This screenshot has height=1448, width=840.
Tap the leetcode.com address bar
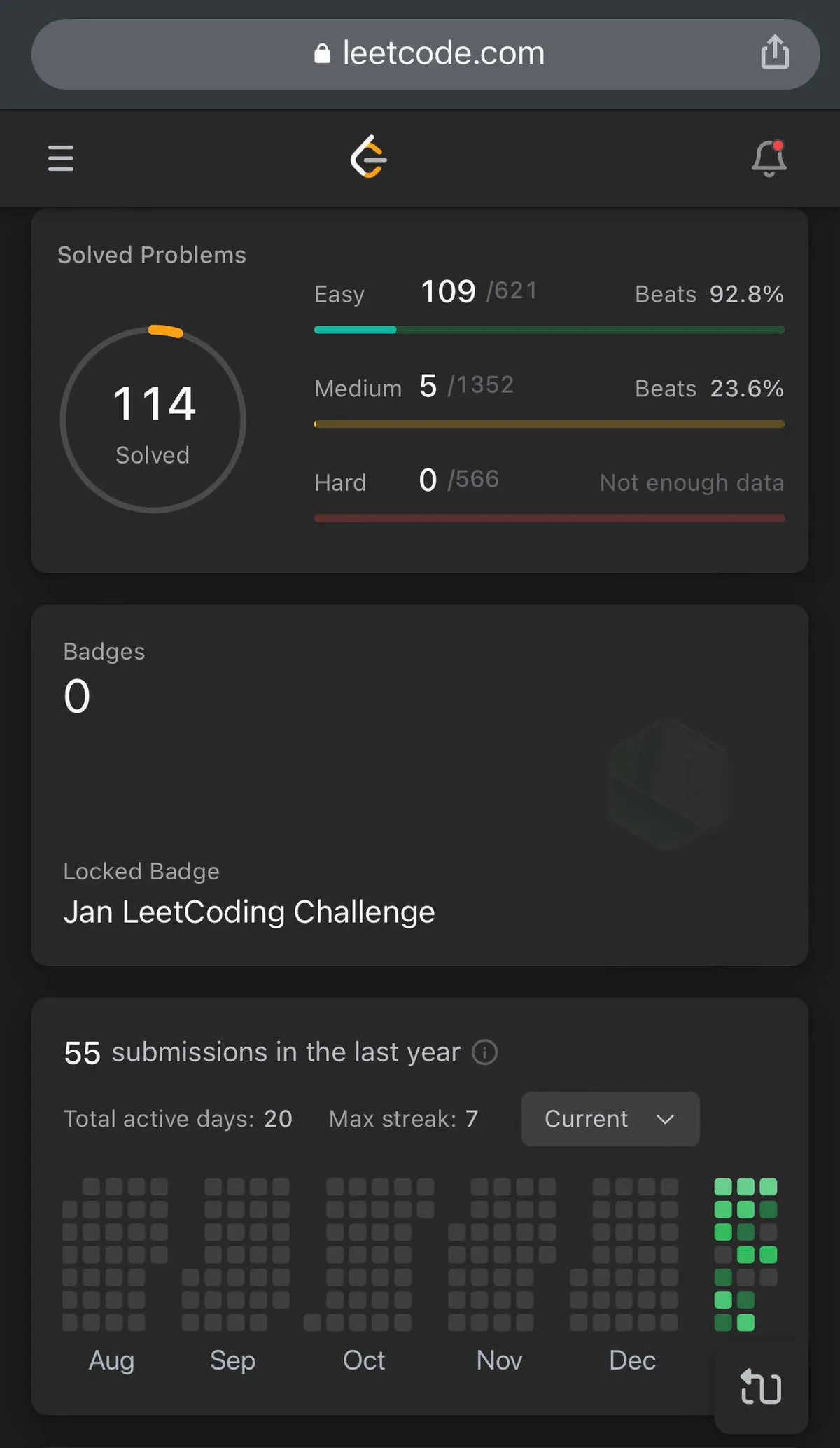[443, 54]
